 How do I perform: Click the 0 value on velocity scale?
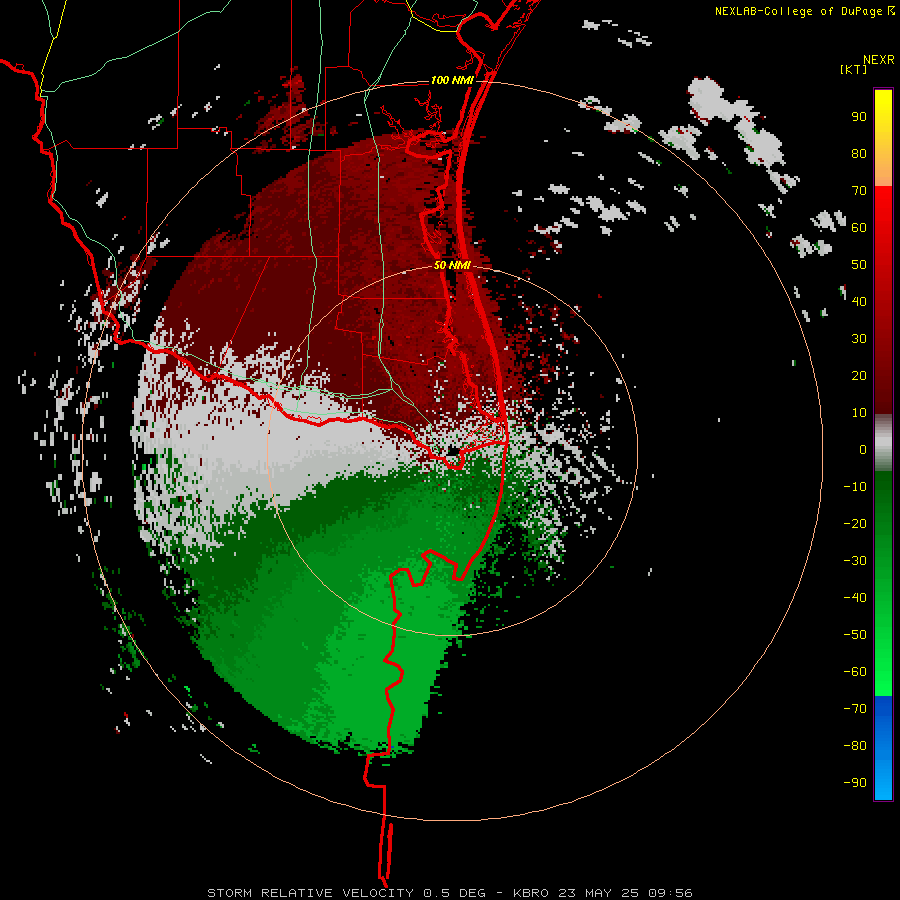(x=863, y=450)
